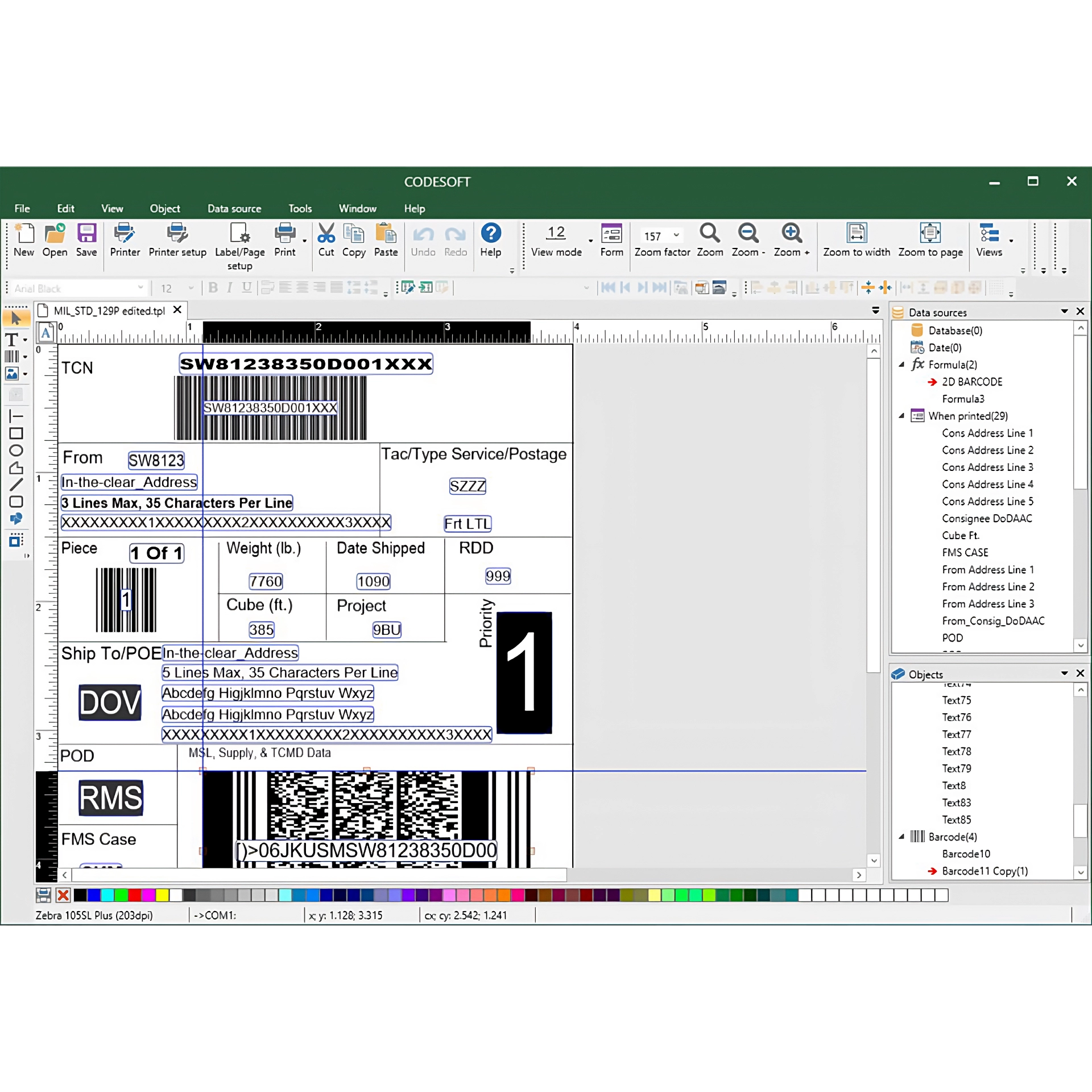Image resolution: width=1092 pixels, height=1092 pixels.
Task: Open the Label/Page setup dialog
Action: (x=239, y=233)
